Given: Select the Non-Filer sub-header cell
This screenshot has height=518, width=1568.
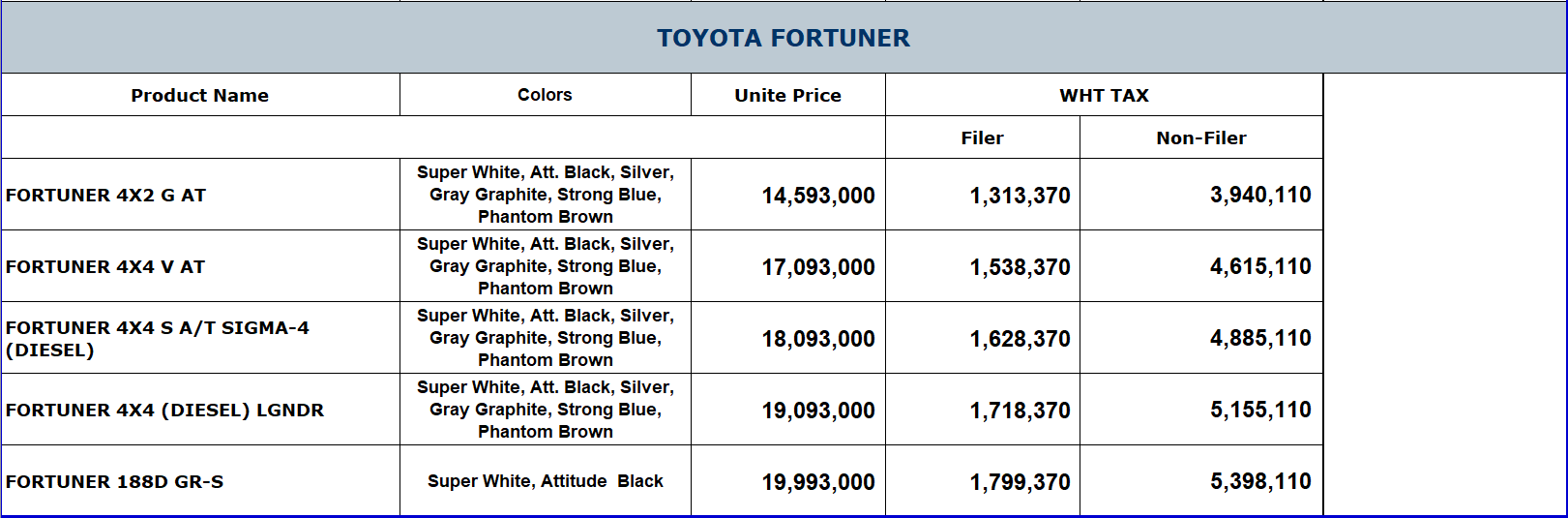Looking at the screenshot, I should pyautogui.click(x=1201, y=137).
